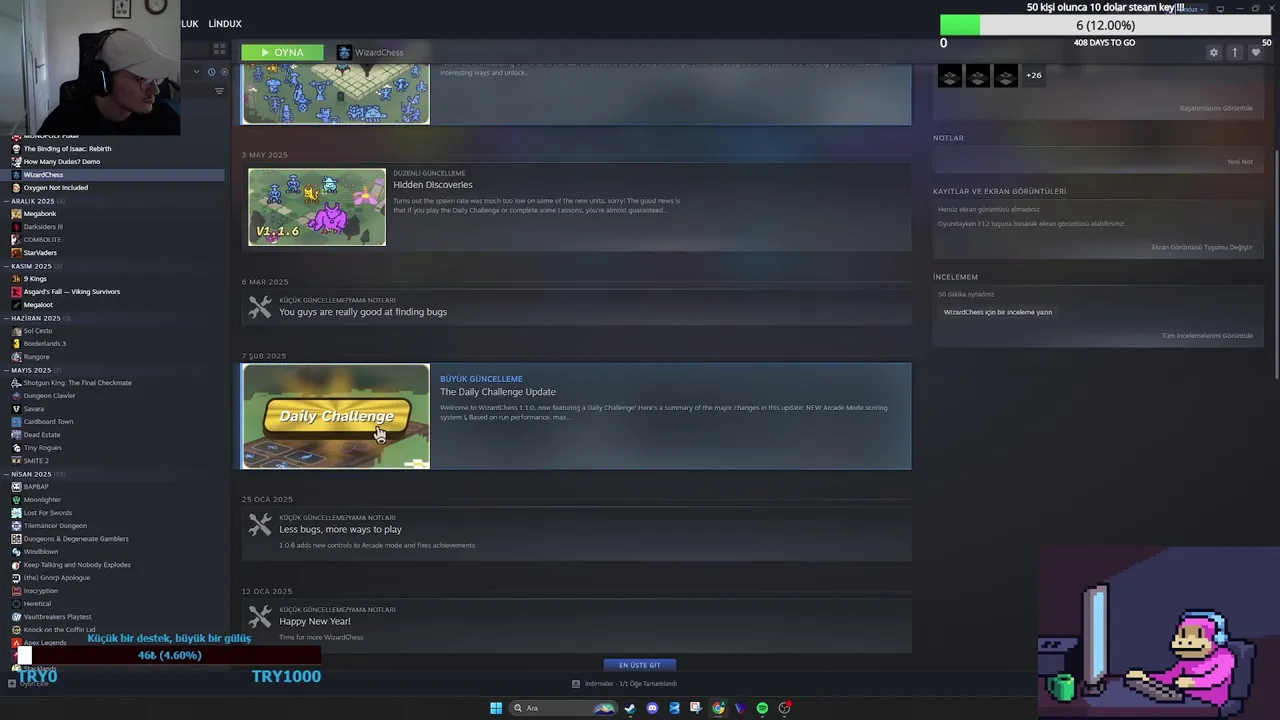The width and height of the screenshot is (1280, 720).
Task: Open the Happy New Year patch note
Action: click(x=315, y=622)
